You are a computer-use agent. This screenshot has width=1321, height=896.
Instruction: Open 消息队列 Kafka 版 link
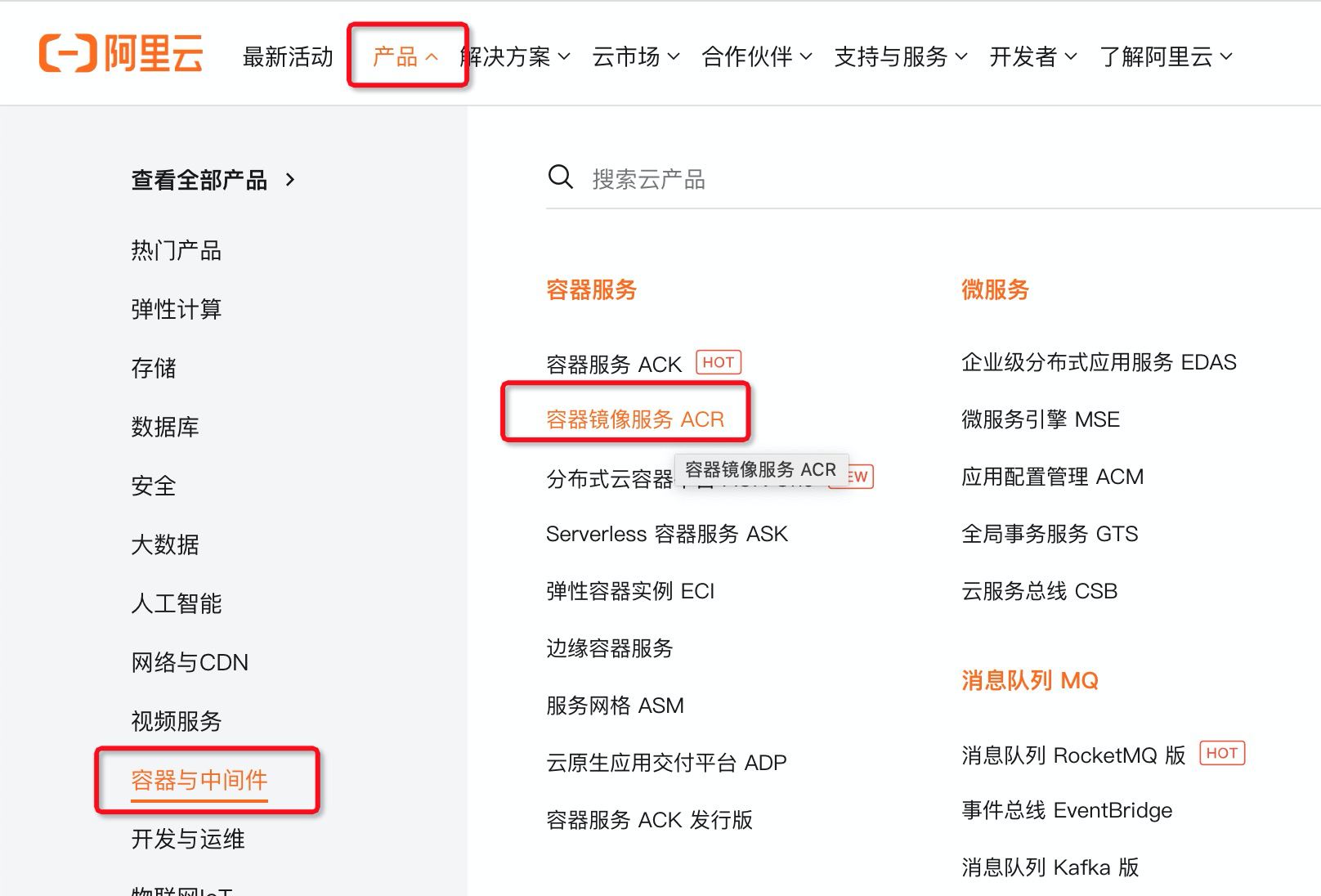(x=1050, y=867)
